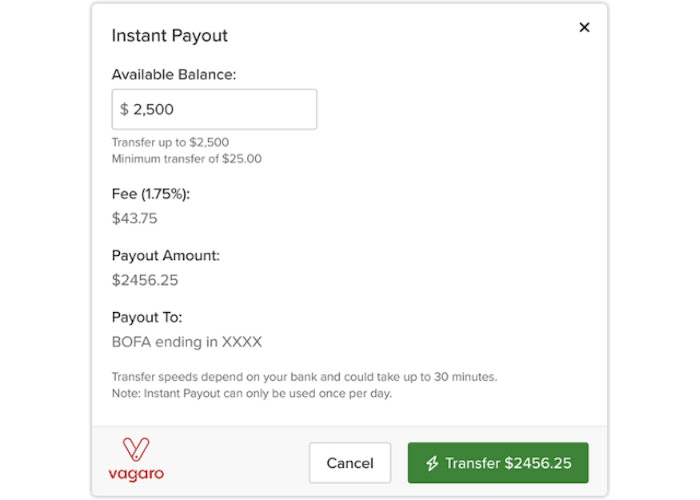Click the Payout Amount label
Viewport: 700px width, 500px height.
(165, 256)
